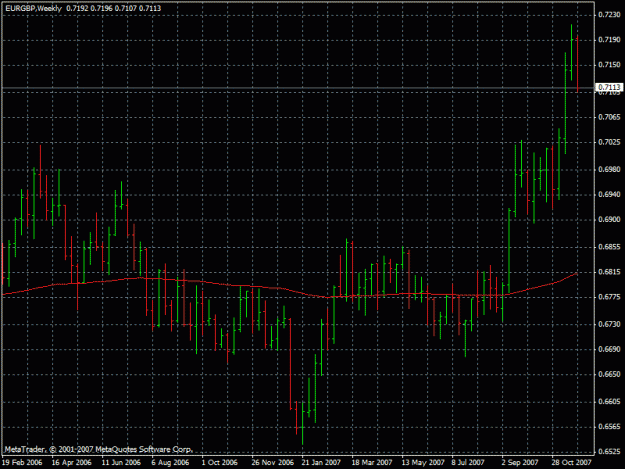Click the 0.6730 price axis label

pyautogui.click(x=609, y=325)
